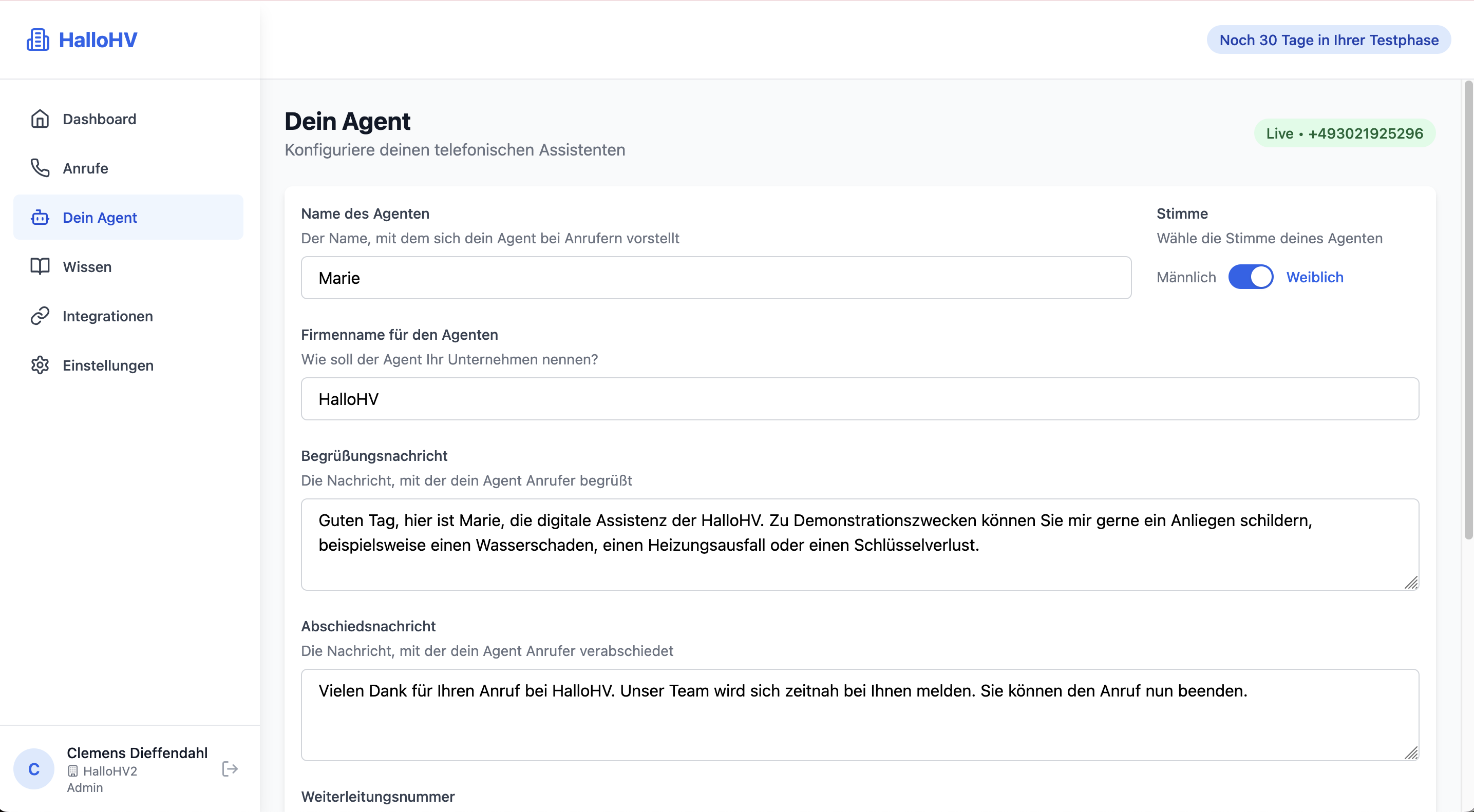The image size is (1474, 812).
Task: Click inside the Abschiedsnachricht text area
Action: click(x=860, y=715)
